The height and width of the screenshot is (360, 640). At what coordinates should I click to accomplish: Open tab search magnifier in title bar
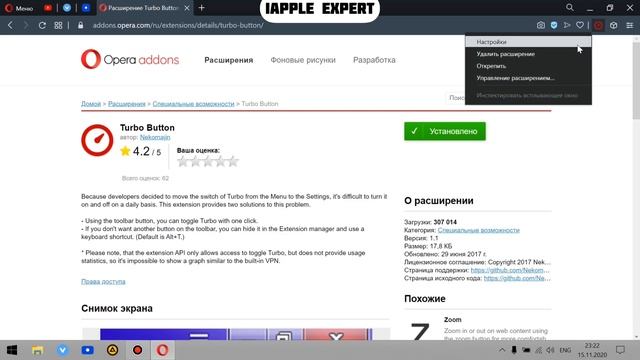pyautogui.click(x=570, y=7)
